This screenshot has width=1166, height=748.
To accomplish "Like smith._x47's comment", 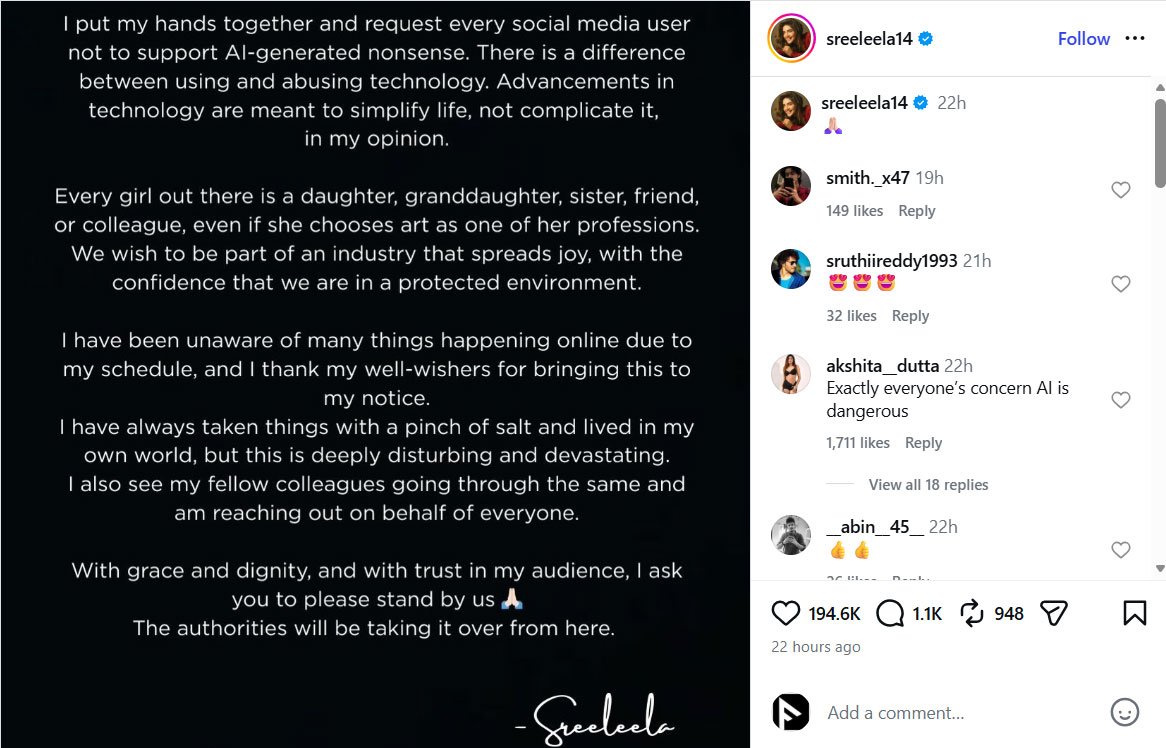I will click(1121, 190).
